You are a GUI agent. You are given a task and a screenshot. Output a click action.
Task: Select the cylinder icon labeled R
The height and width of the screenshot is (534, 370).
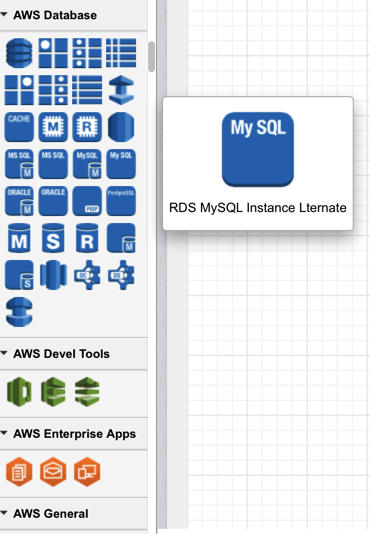pyautogui.click(x=87, y=238)
